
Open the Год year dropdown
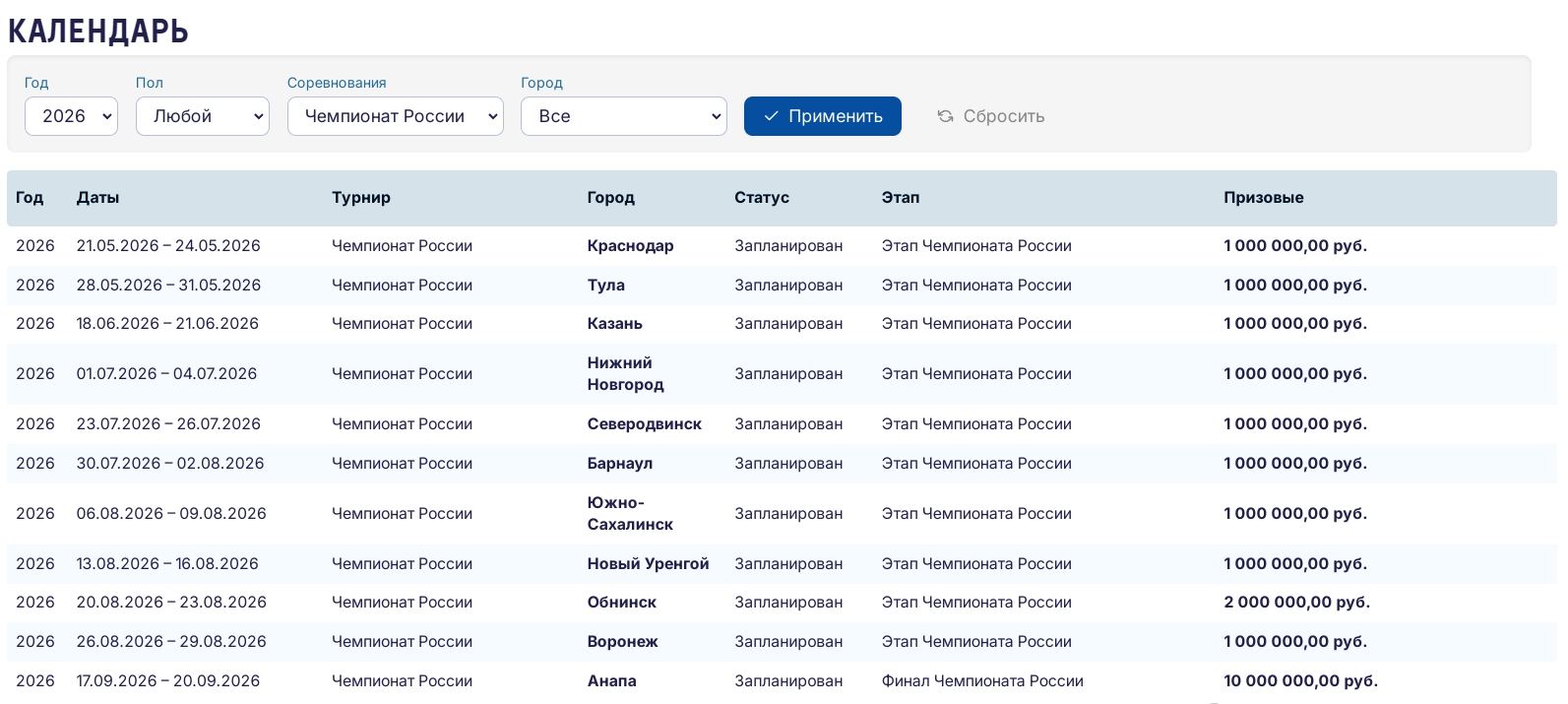click(71, 116)
